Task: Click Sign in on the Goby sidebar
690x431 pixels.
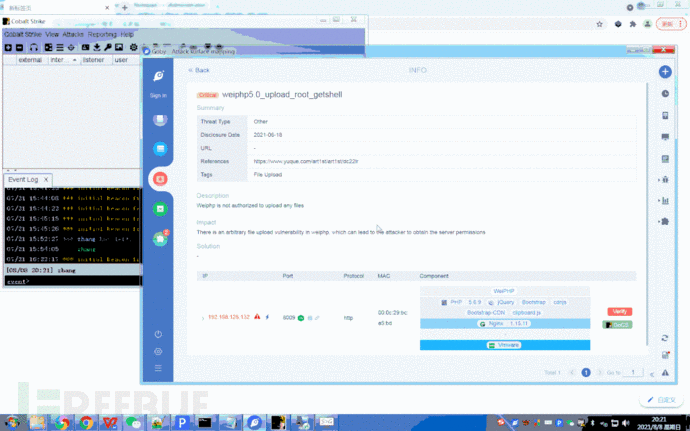Action: 158,96
